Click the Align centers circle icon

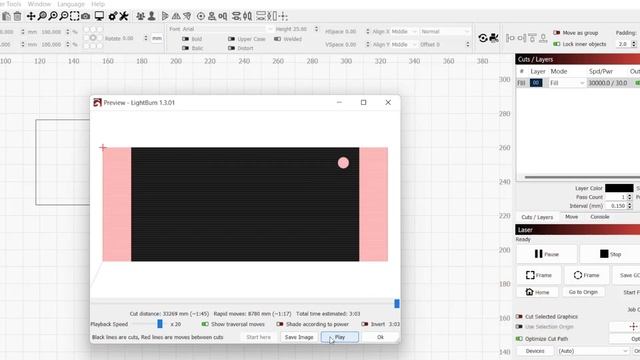[x=201, y=16]
